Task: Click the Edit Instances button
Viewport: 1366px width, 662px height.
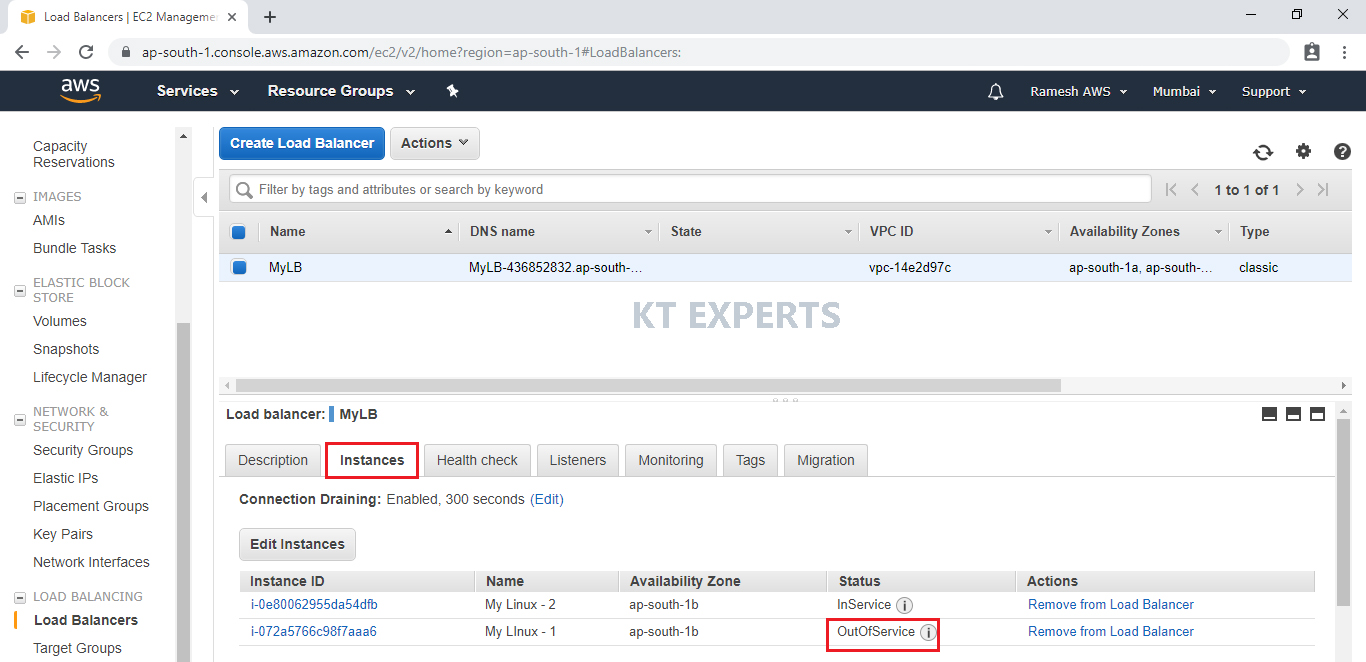Action: click(297, 544)
